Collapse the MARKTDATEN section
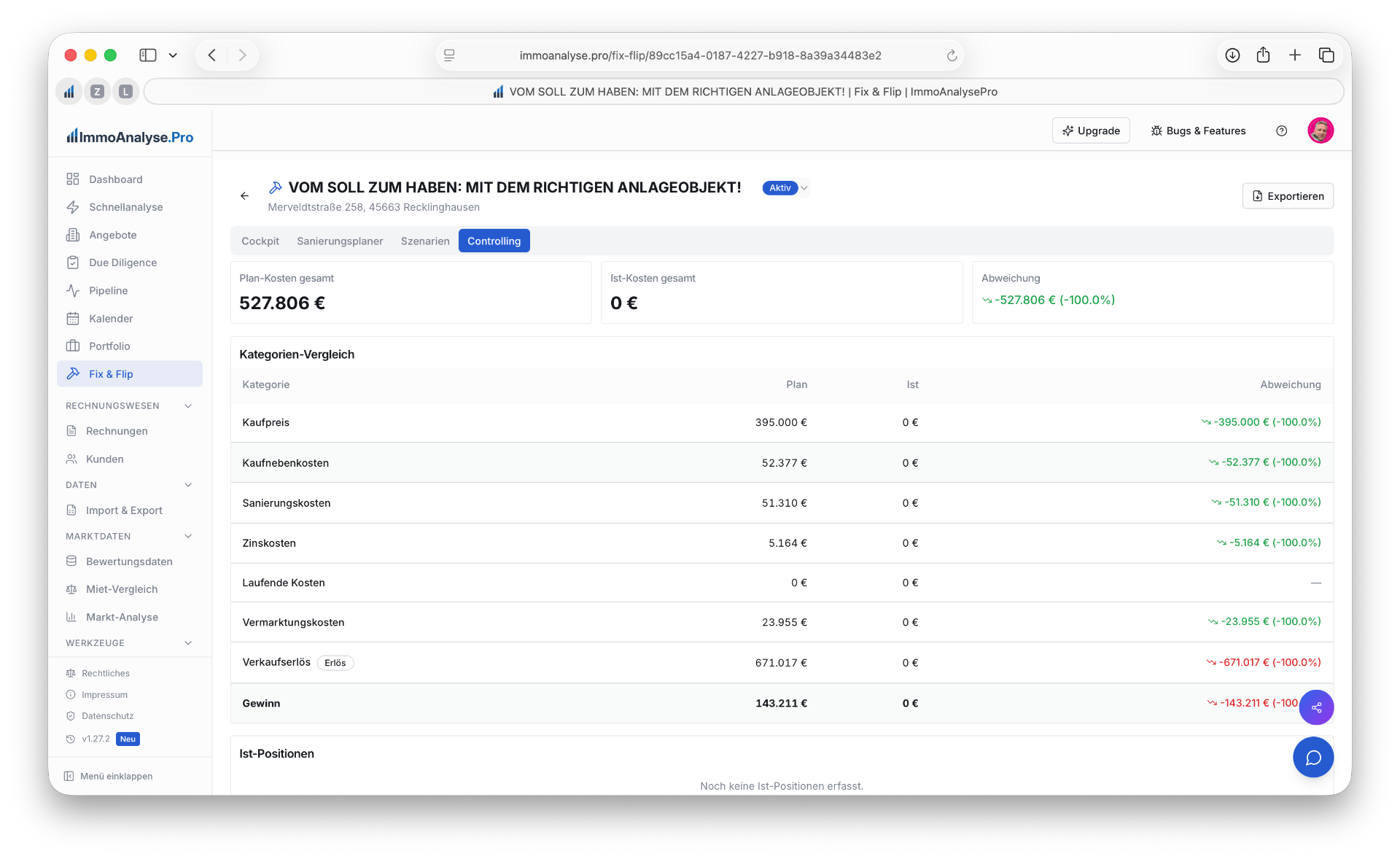This screenshot has height=859, width=1400. click(188, 537)
